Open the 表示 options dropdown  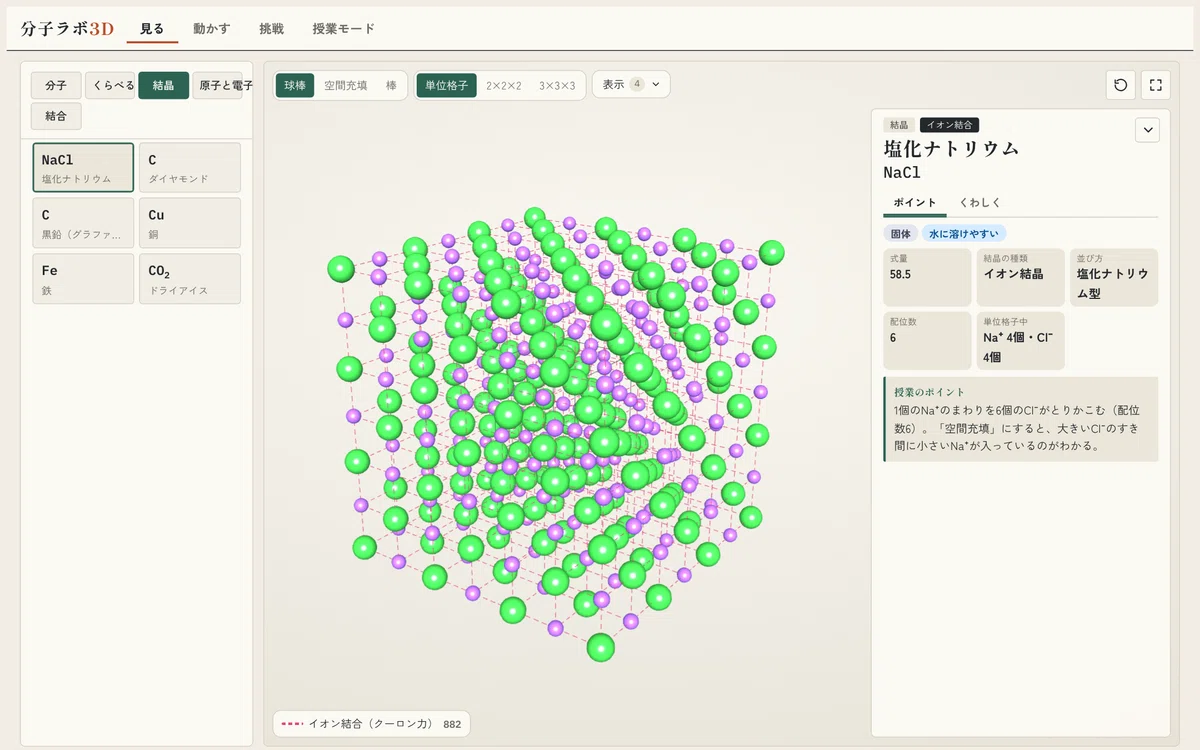[631, 85]
